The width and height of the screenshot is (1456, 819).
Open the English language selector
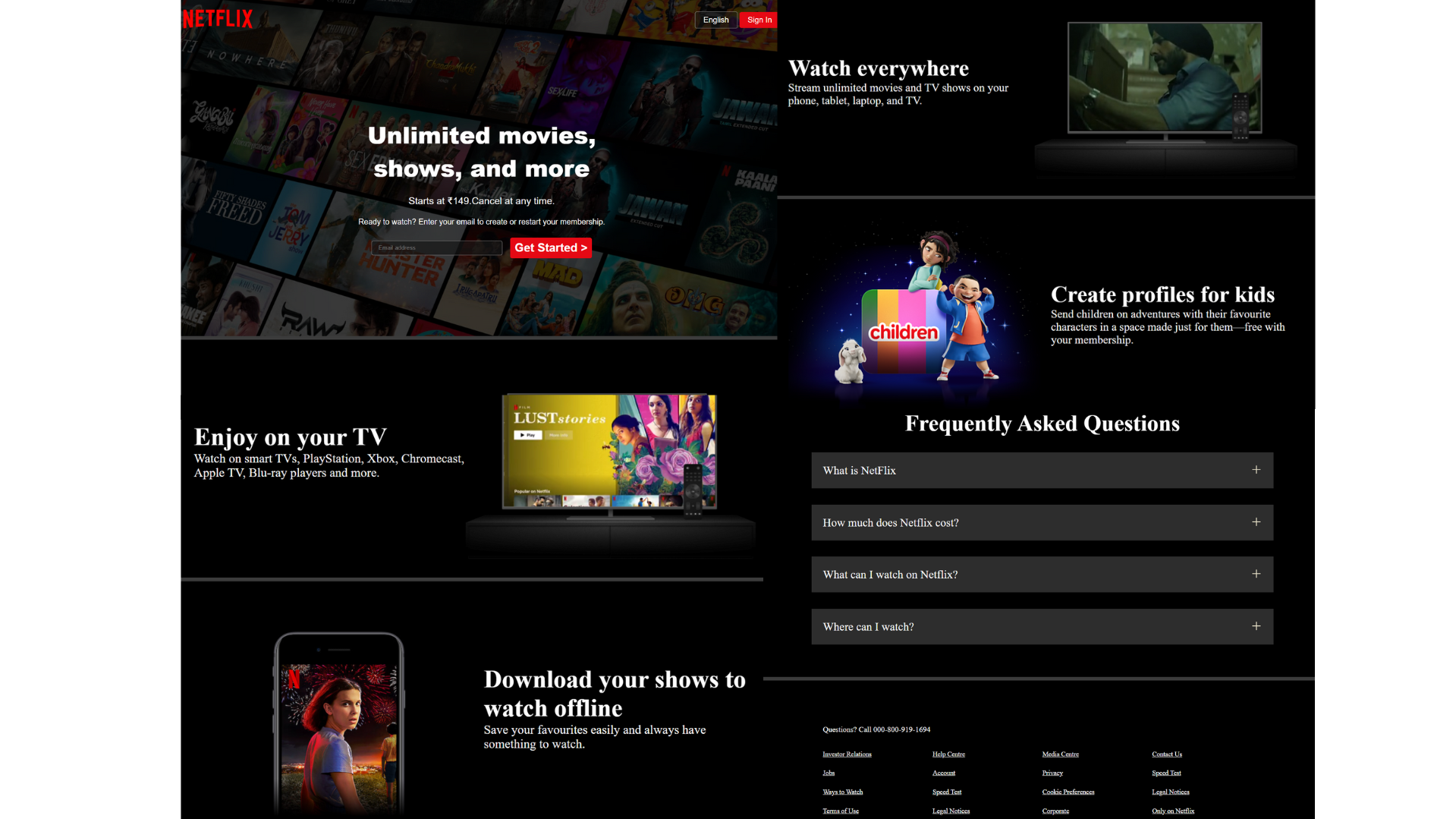pos(715,20)
